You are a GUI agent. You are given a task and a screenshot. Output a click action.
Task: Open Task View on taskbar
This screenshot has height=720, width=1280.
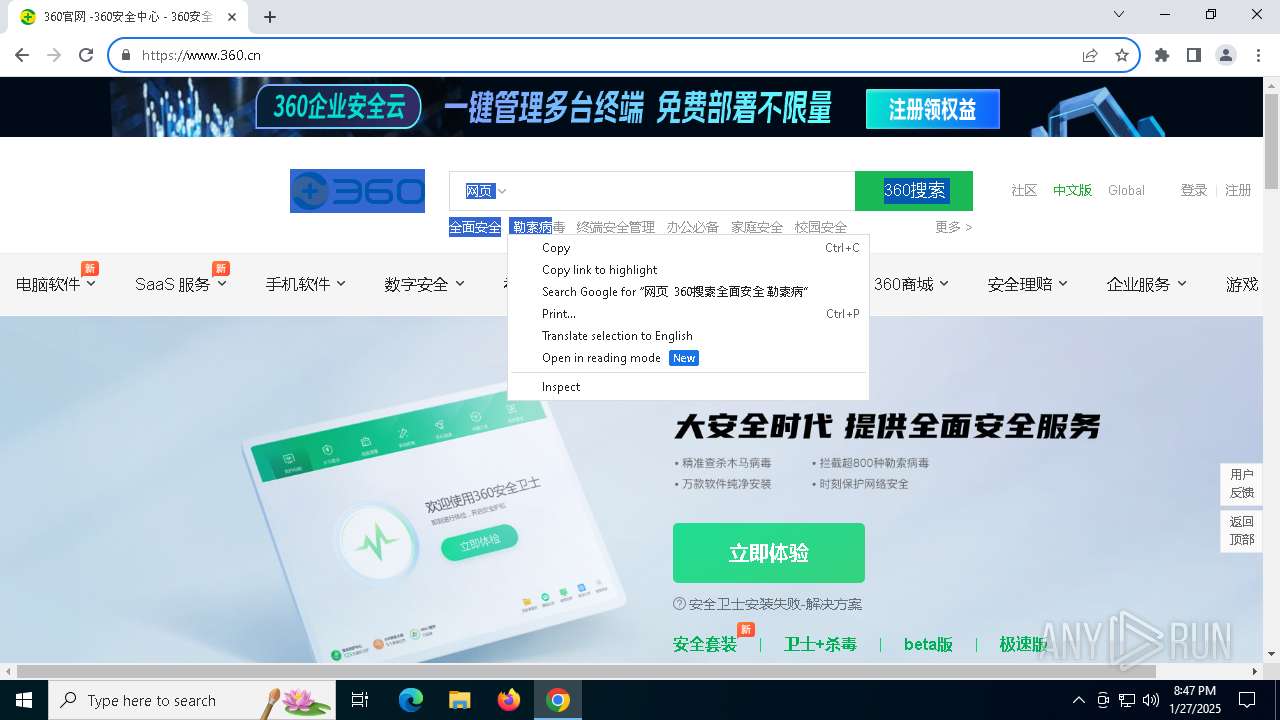pos(360,700)
